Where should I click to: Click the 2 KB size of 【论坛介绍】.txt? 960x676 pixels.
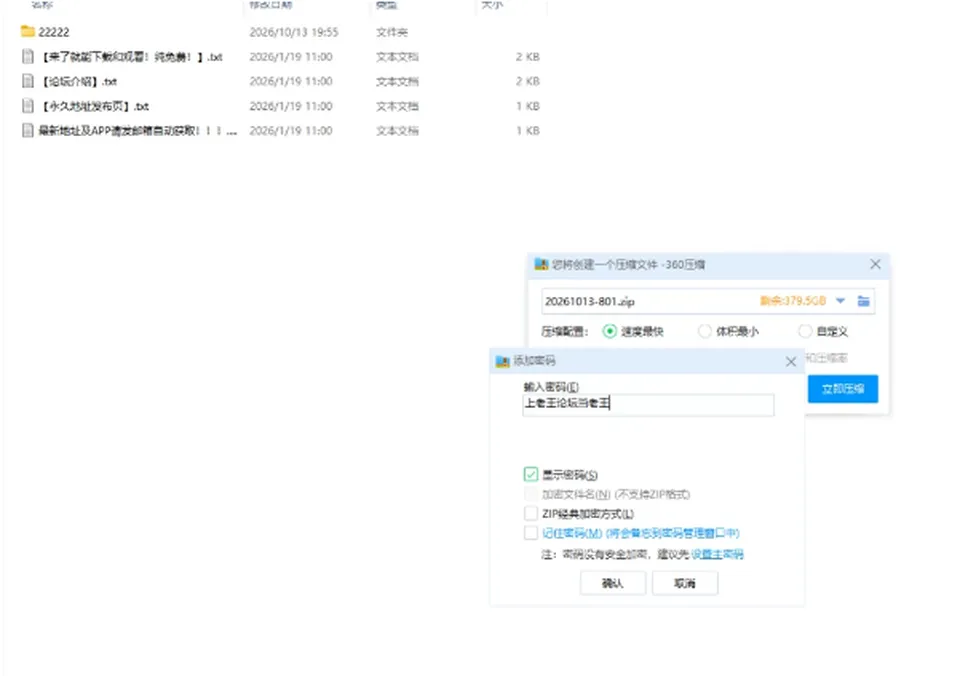click(528, 81)
